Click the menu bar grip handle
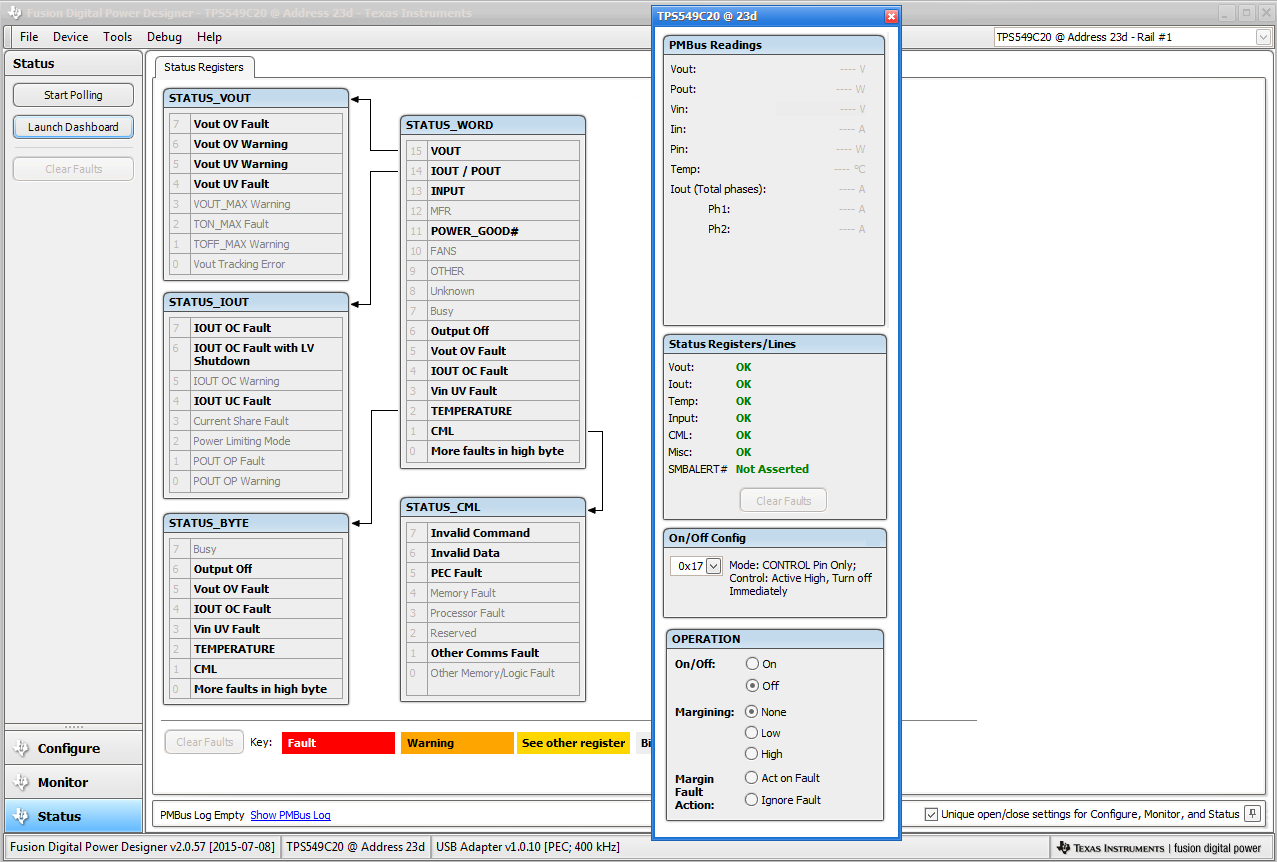 pos(9,37)
